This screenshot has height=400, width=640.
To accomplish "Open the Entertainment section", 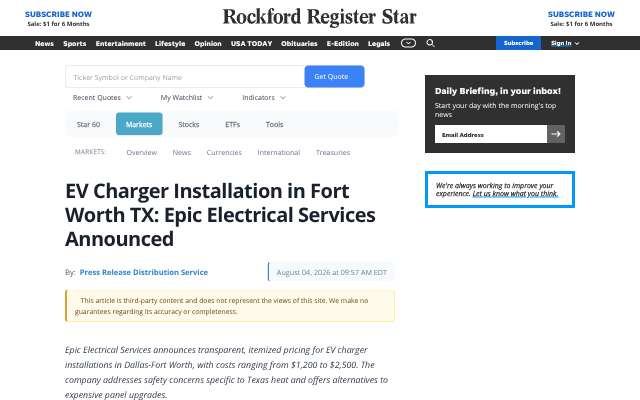I will click(x=120, y=43).
